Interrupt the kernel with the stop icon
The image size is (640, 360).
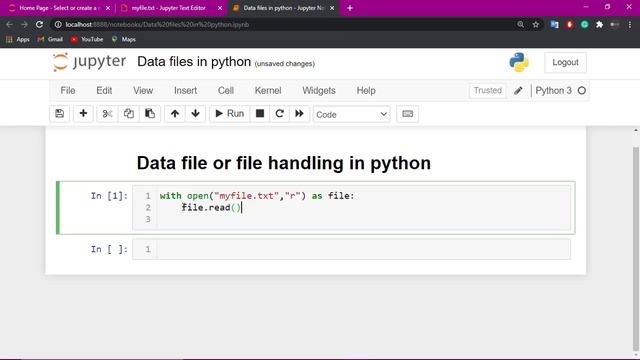260,113
